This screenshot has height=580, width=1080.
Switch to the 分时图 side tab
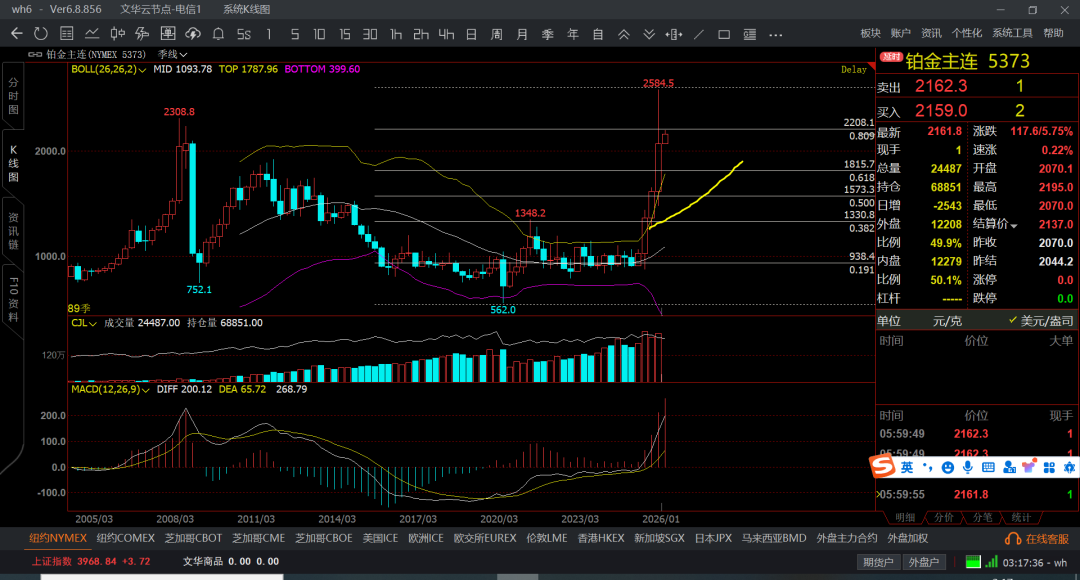click(14, 95)
